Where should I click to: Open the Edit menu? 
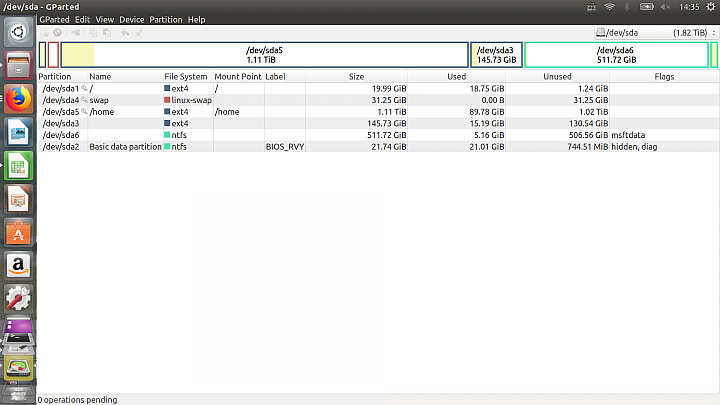tap(83, 20)
